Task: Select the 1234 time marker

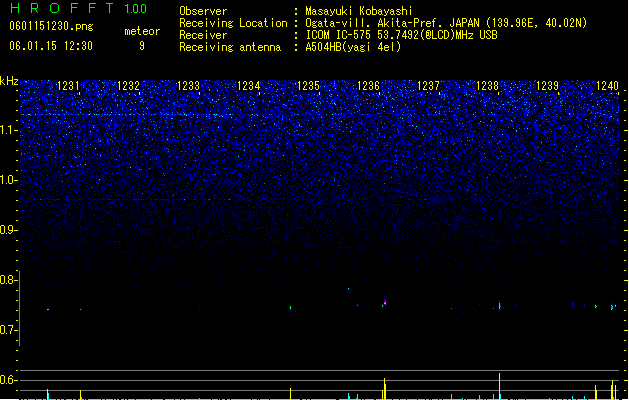Action: 248,86
